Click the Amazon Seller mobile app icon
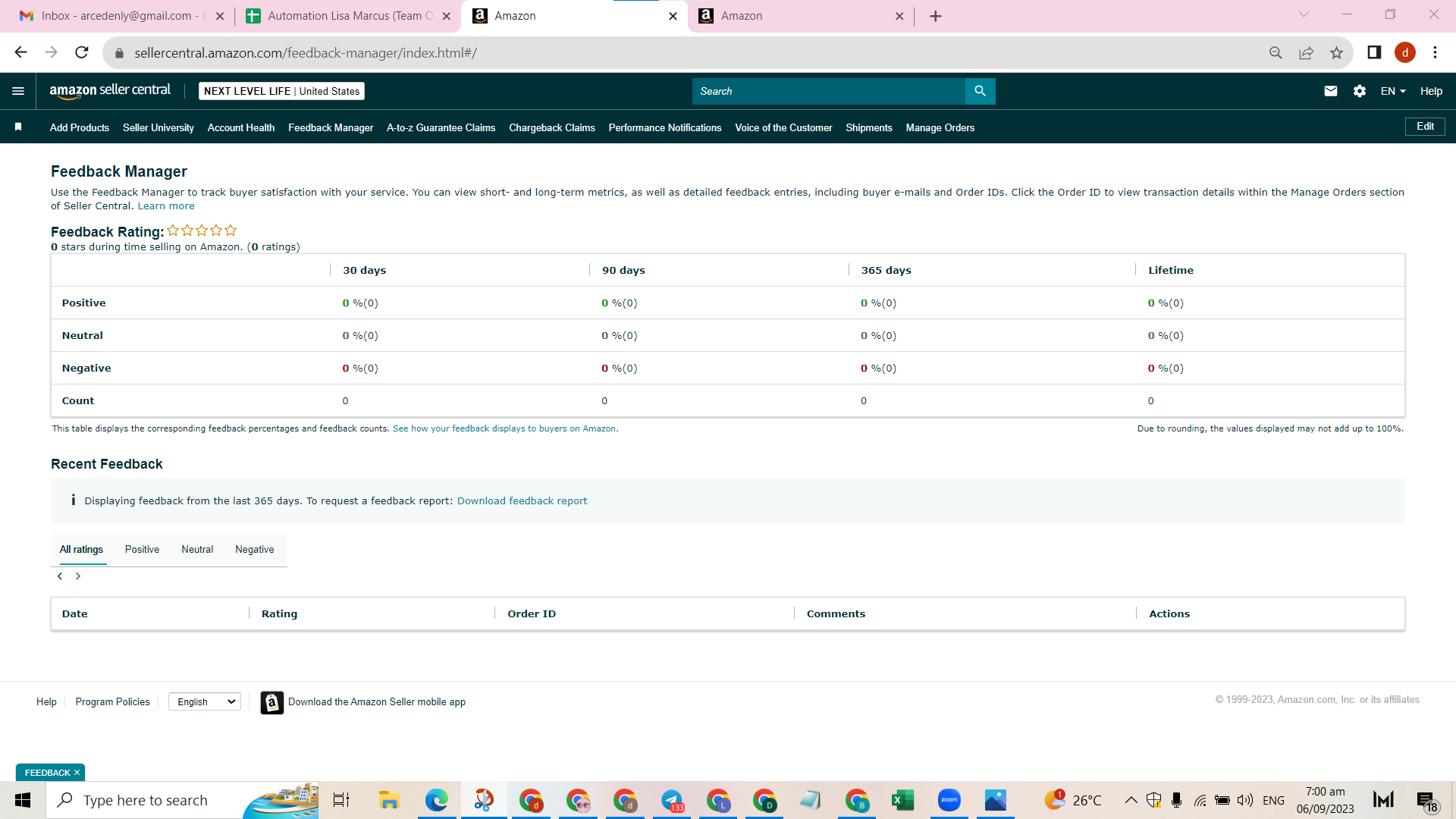The width and height of the screenshot is (1456, 819). pyautogui.click(x=272, y=702)
